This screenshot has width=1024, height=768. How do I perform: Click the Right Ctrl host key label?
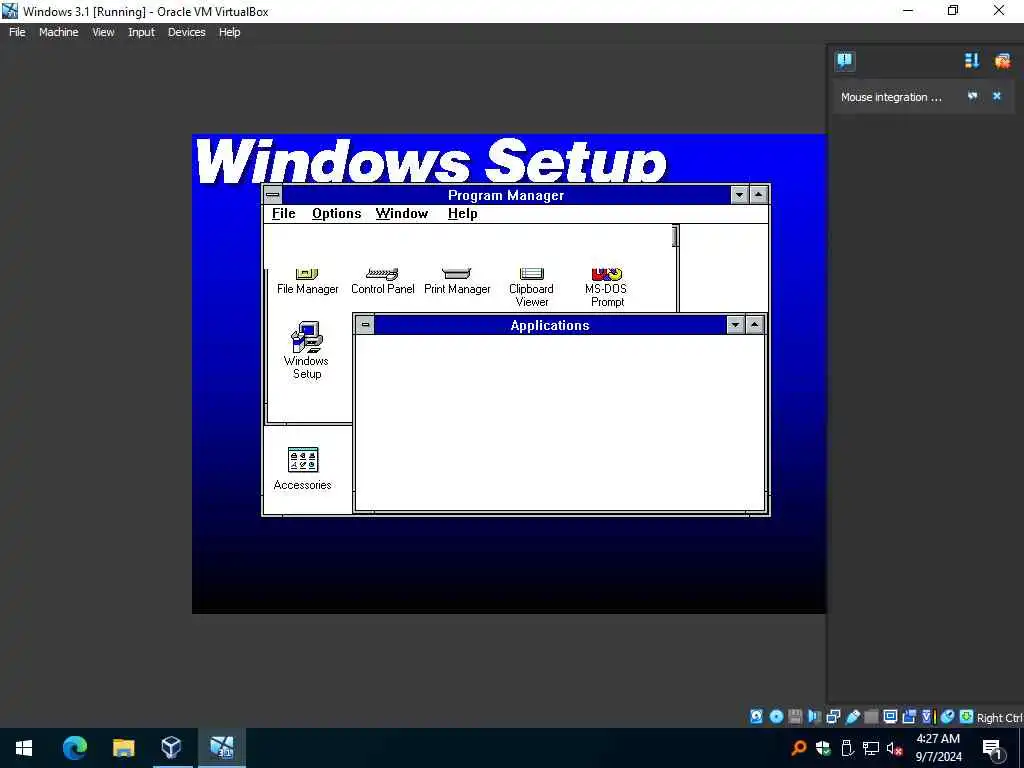[x=1000, y=717]
